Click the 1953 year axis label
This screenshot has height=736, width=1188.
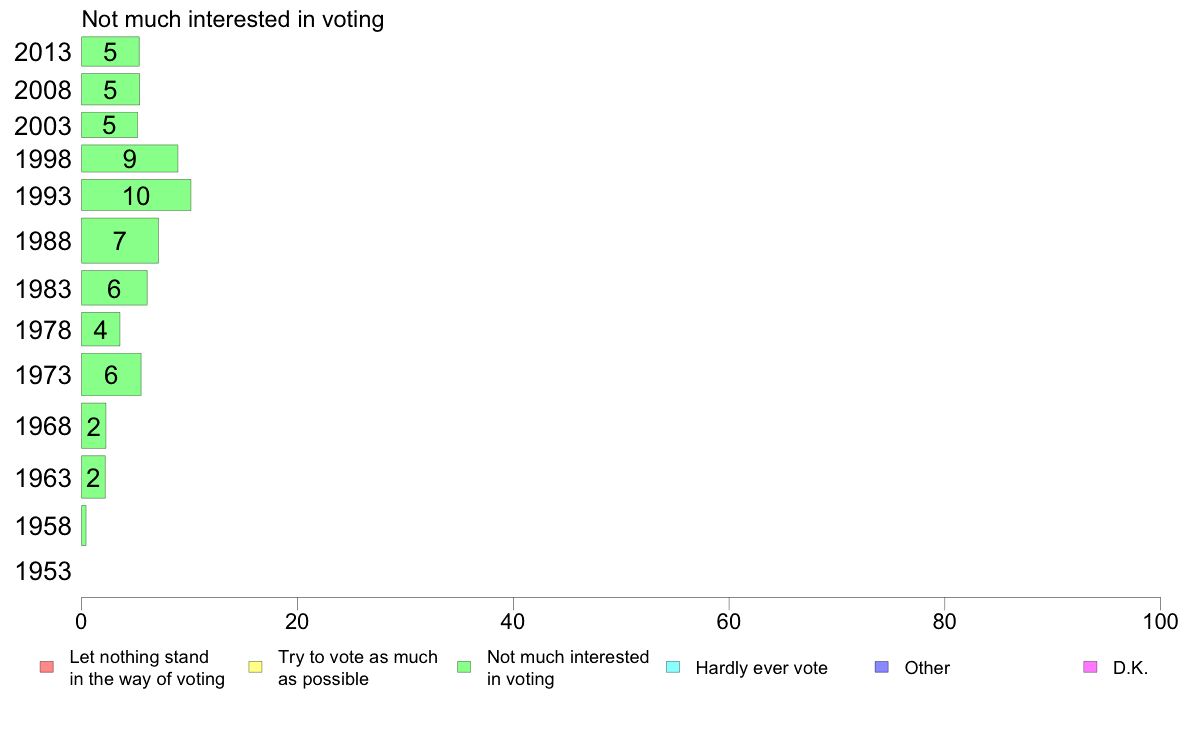click(x=43, y=571)
